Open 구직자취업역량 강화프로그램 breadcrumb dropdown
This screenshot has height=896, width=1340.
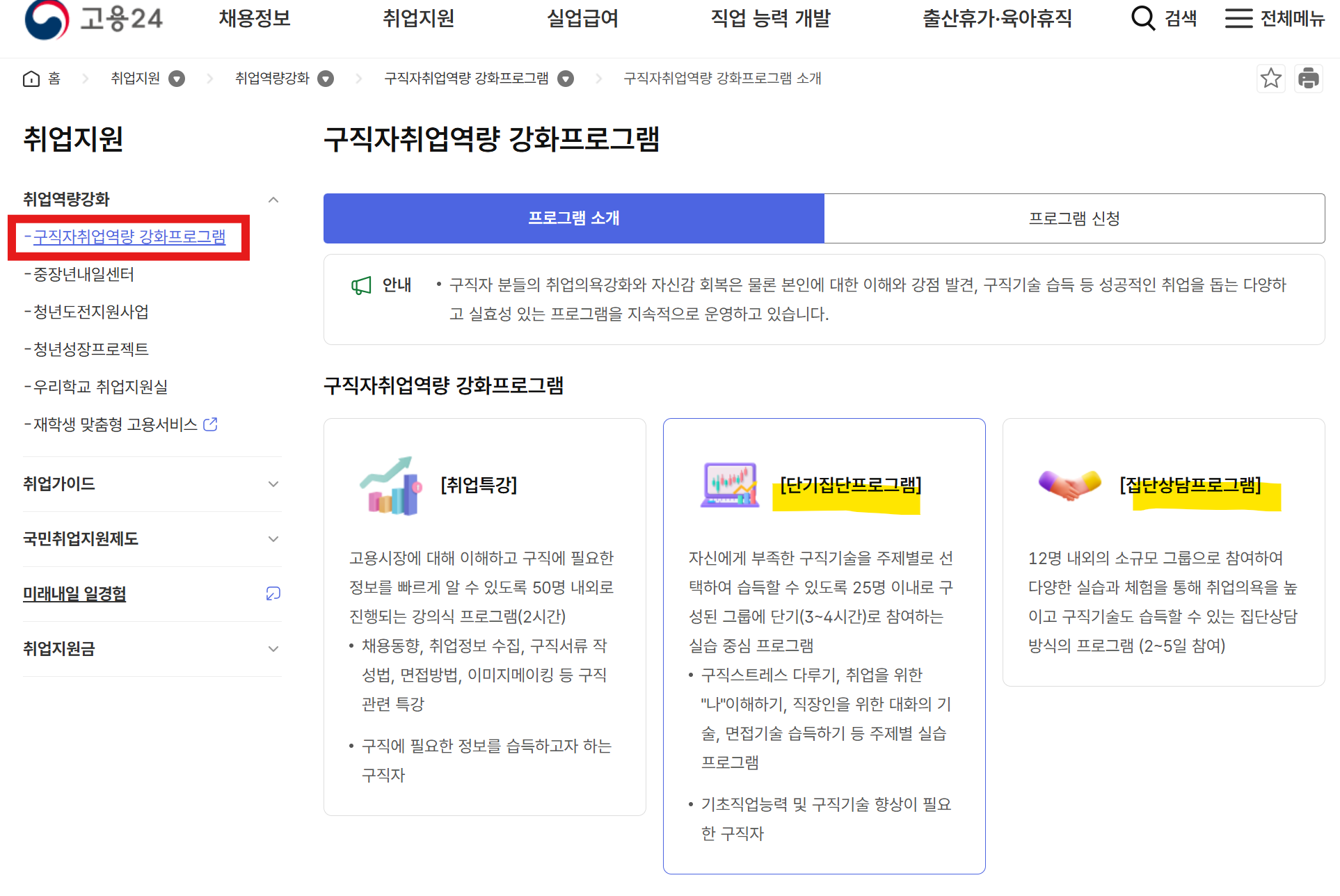click(x=566, y=79)
